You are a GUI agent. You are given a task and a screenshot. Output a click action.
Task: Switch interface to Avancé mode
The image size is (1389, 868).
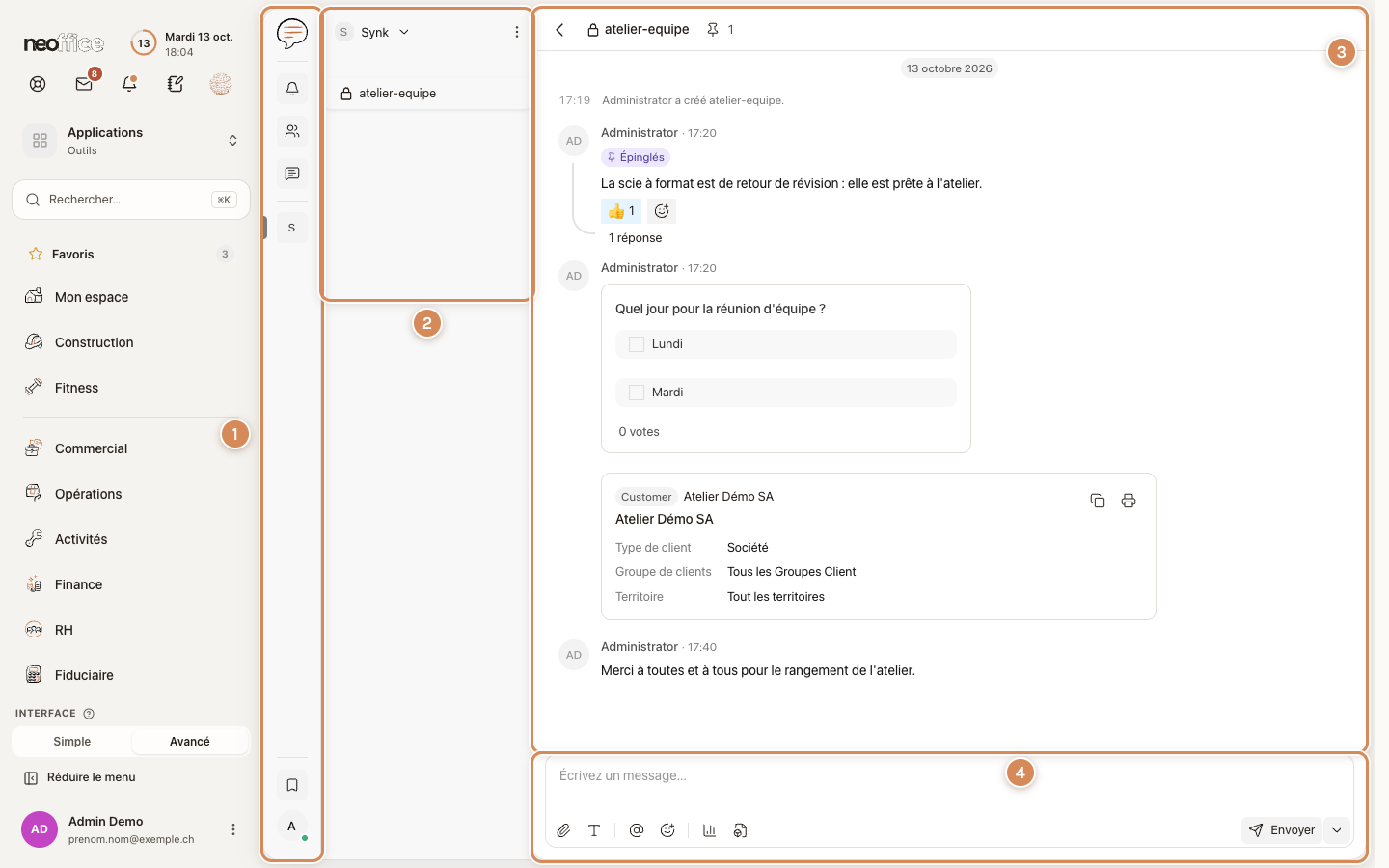pos(190,742)
